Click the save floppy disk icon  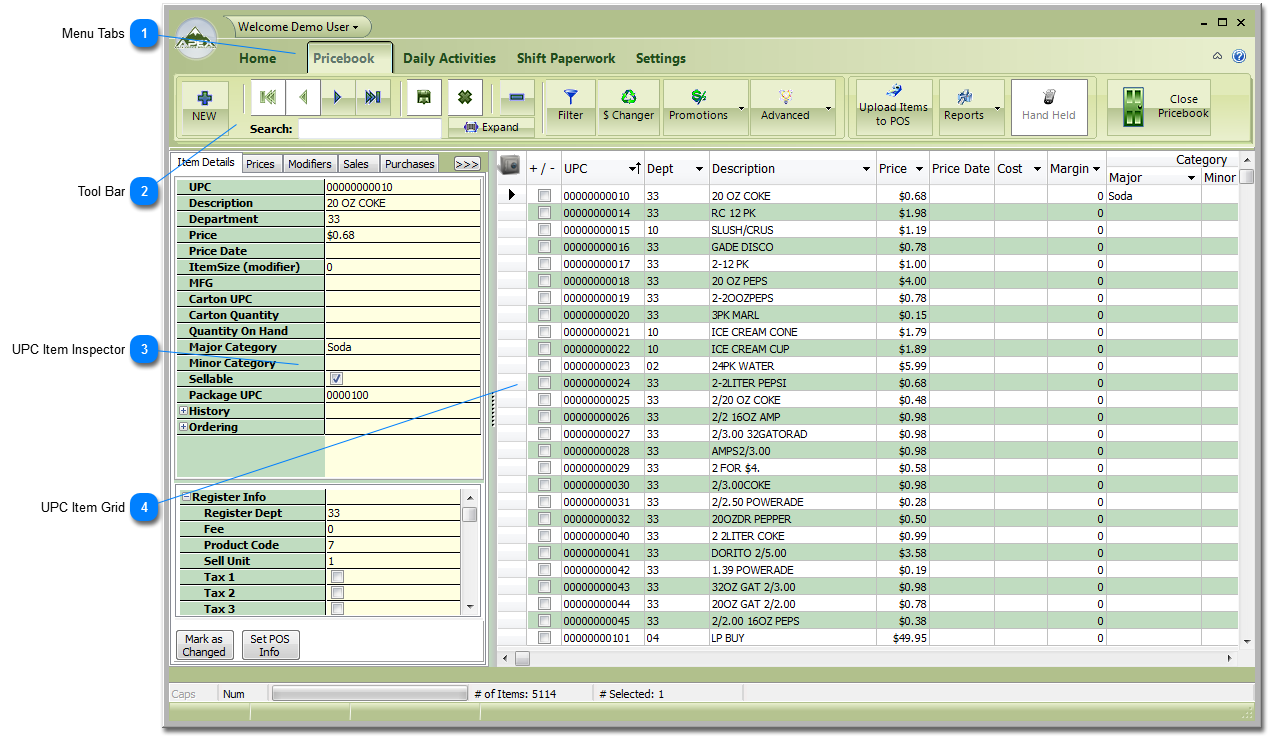pyautogui.click(x=424, y=97)
